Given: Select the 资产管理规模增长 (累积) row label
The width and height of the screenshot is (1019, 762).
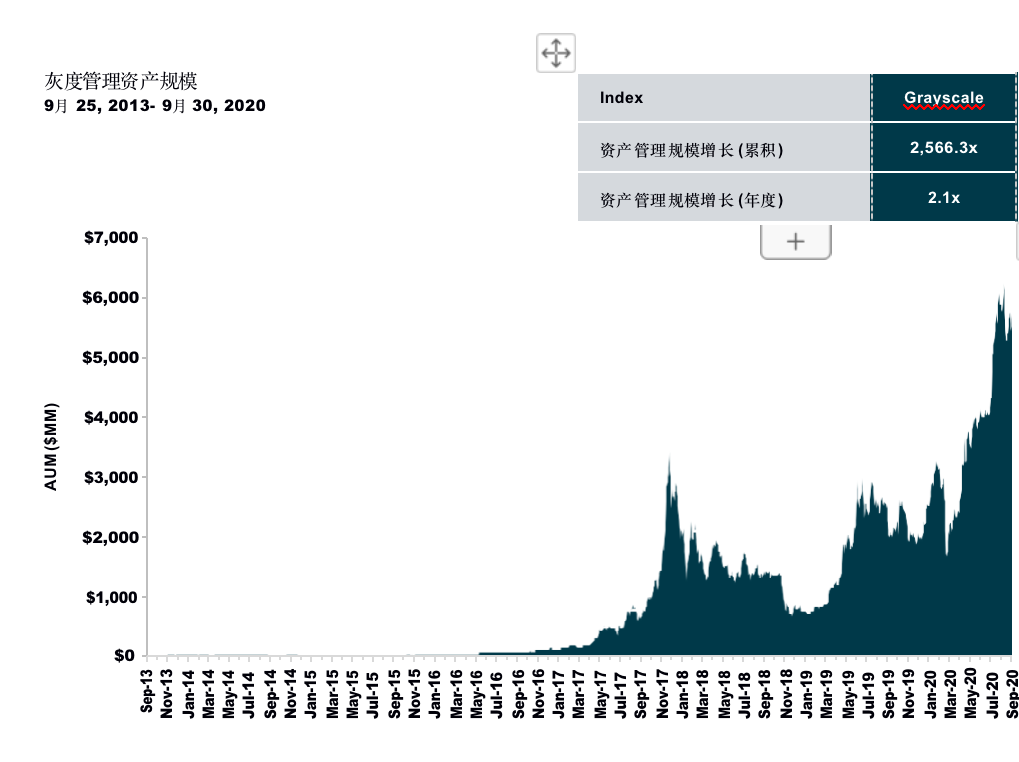Looking at the screenshot, I should (x=691, y=149).
